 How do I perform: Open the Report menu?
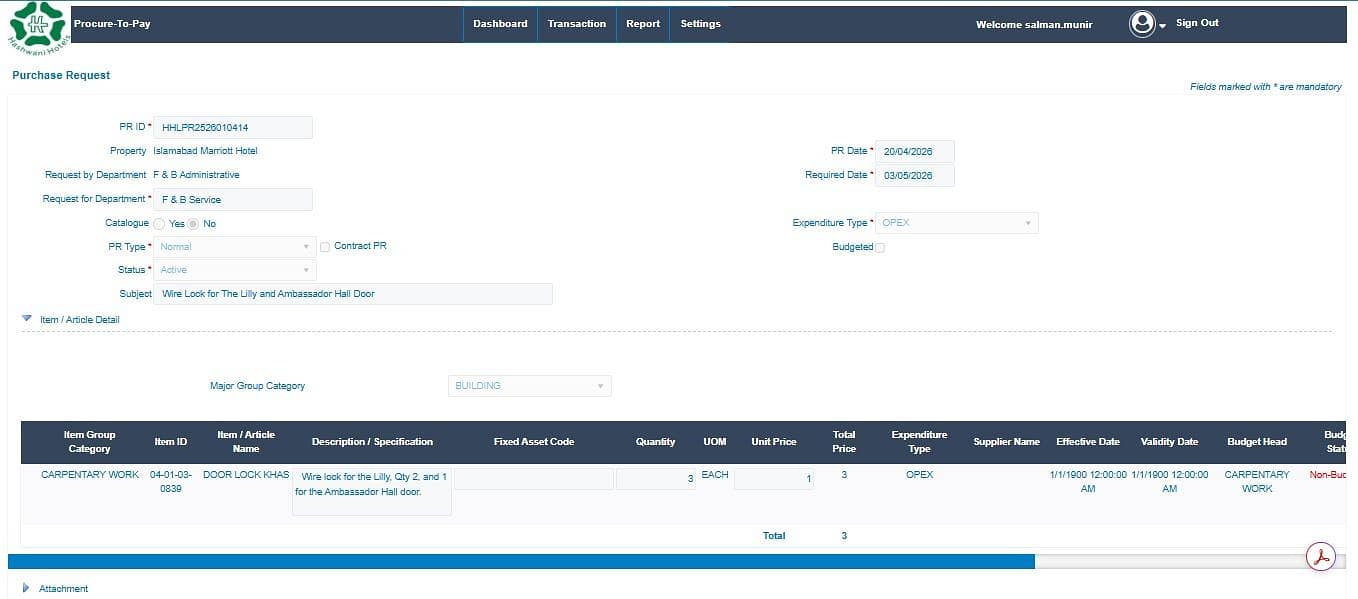(x=643, y=24)
